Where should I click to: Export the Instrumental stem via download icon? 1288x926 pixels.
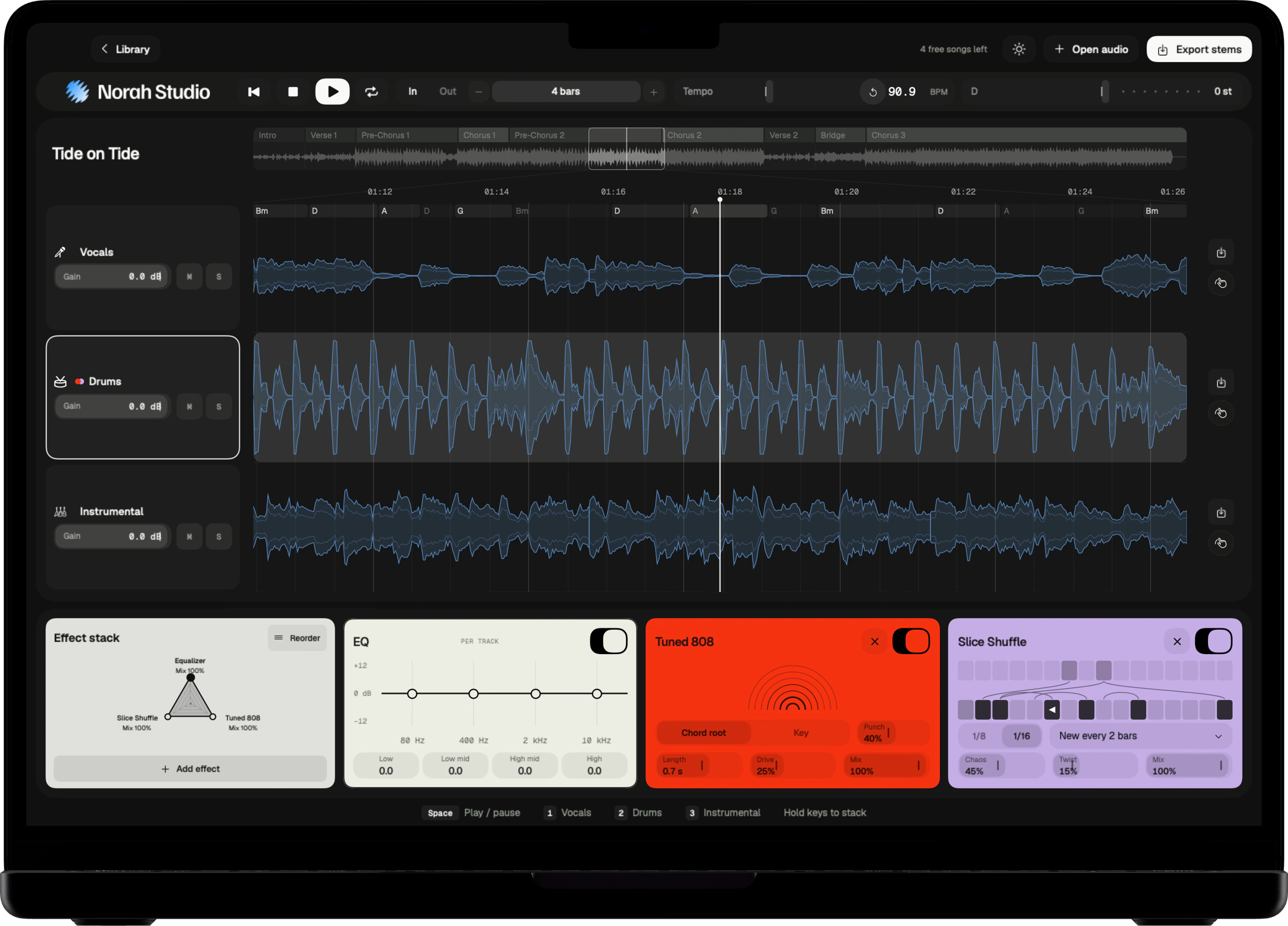tap(1221, 512)
